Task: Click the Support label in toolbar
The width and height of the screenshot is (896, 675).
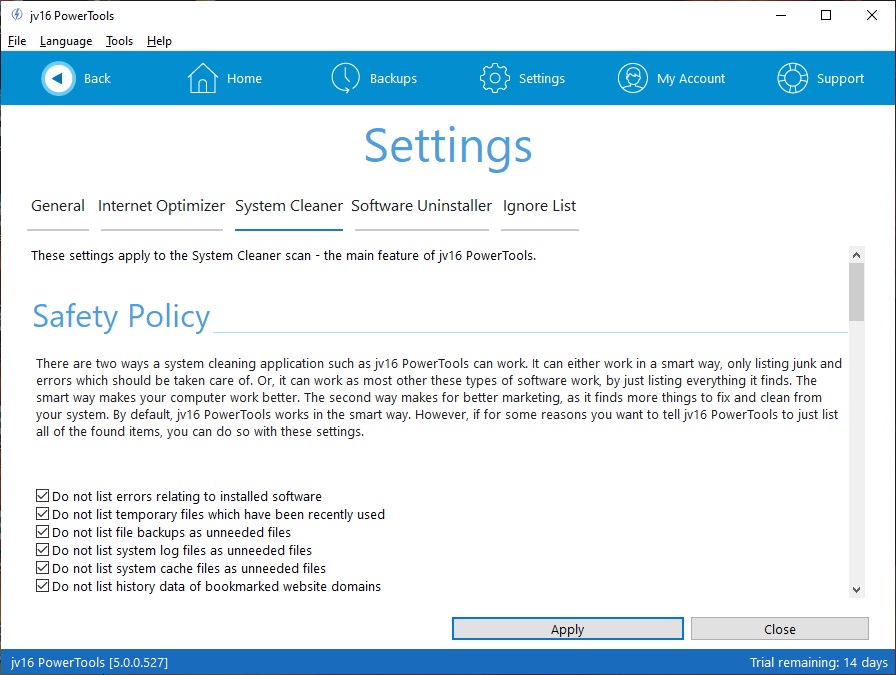Action: (840, 79)
